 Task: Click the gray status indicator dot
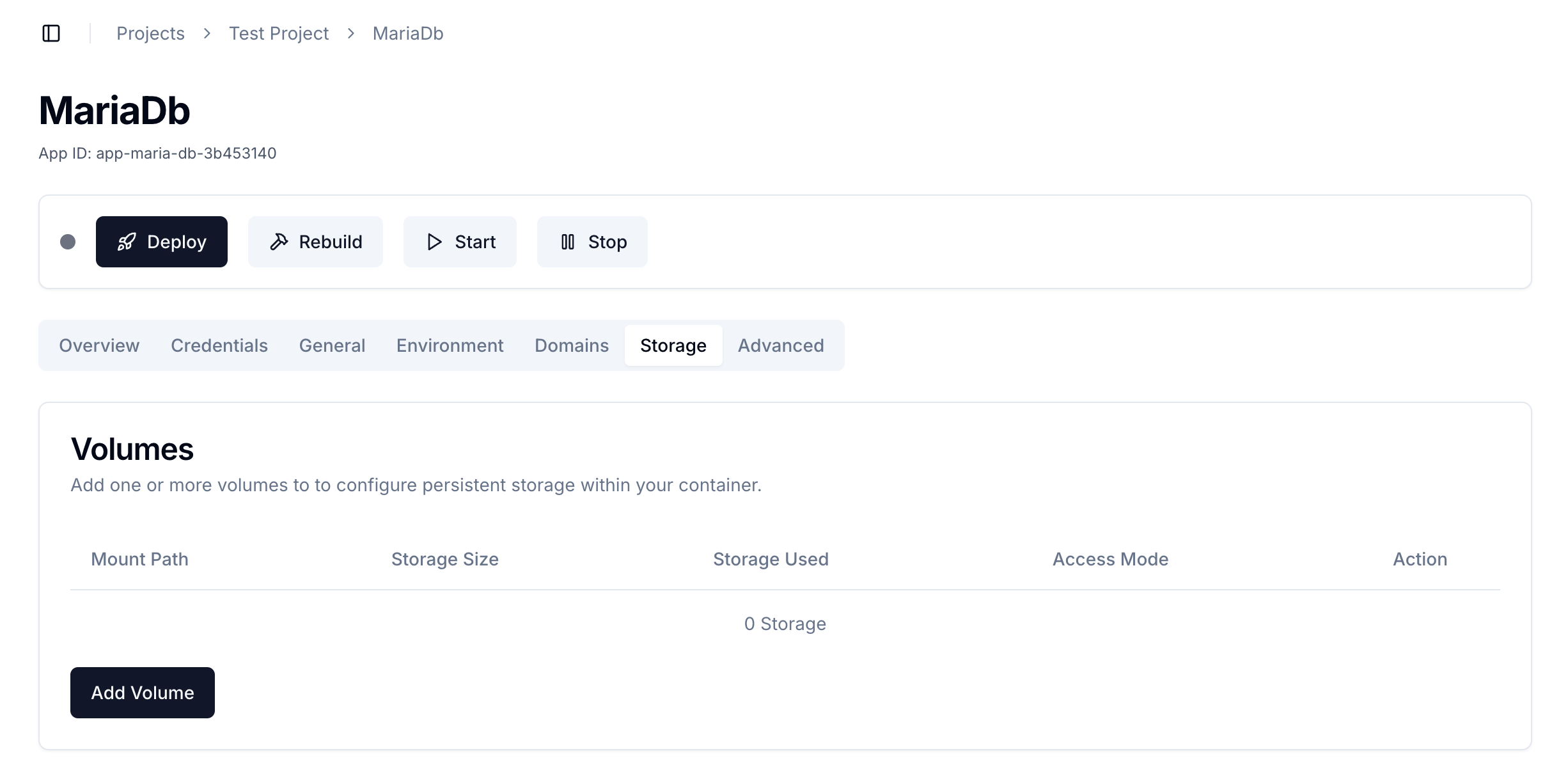pos(68,242)
